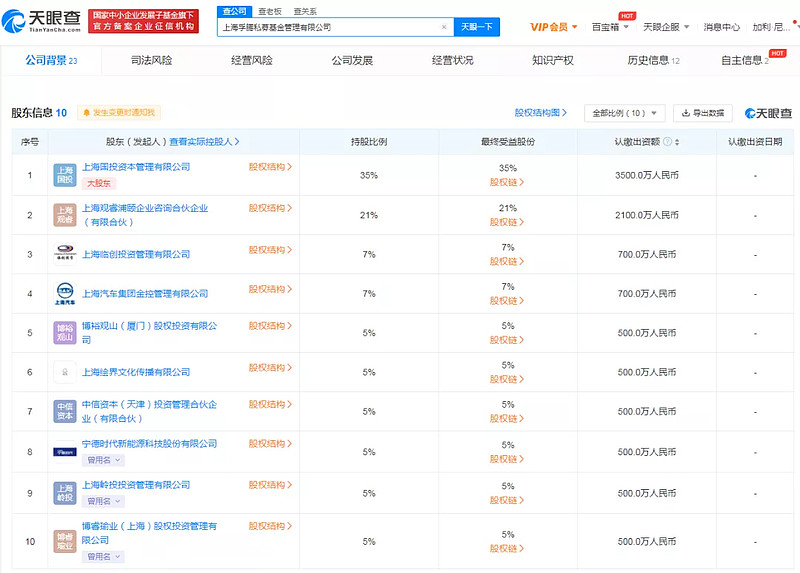The height and width of the screenshot is (573, 800).
Task: Open the user account menu 加利·尼...
Action: pyautogui.click(x=771, y=27)
